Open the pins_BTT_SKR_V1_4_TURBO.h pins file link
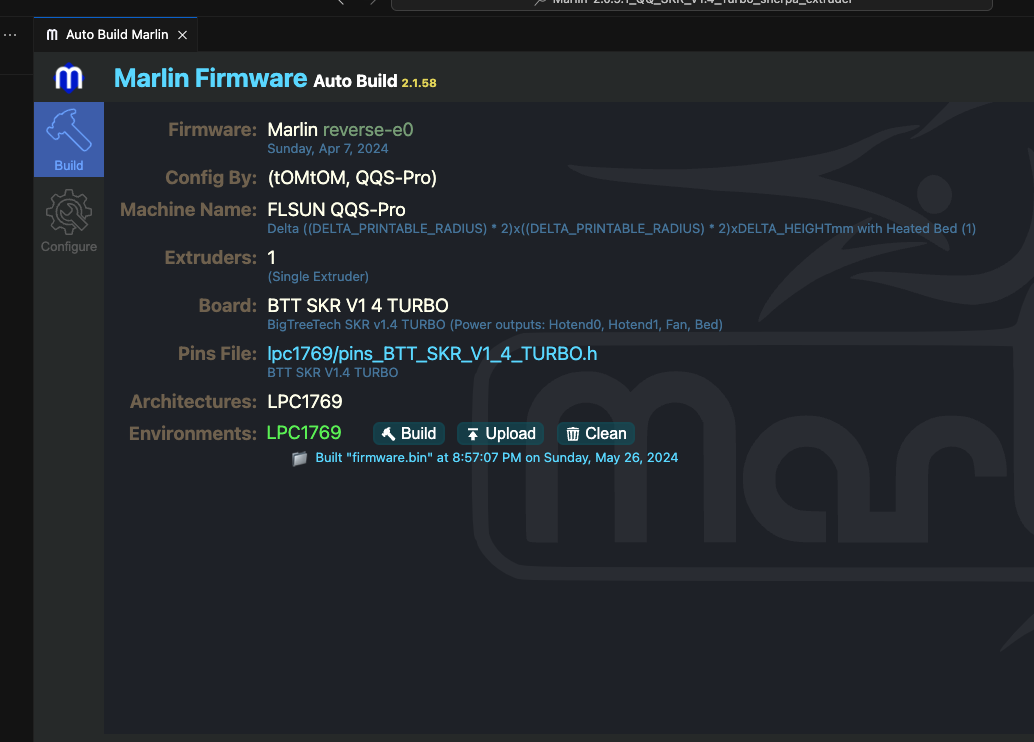 click(432, 354)
